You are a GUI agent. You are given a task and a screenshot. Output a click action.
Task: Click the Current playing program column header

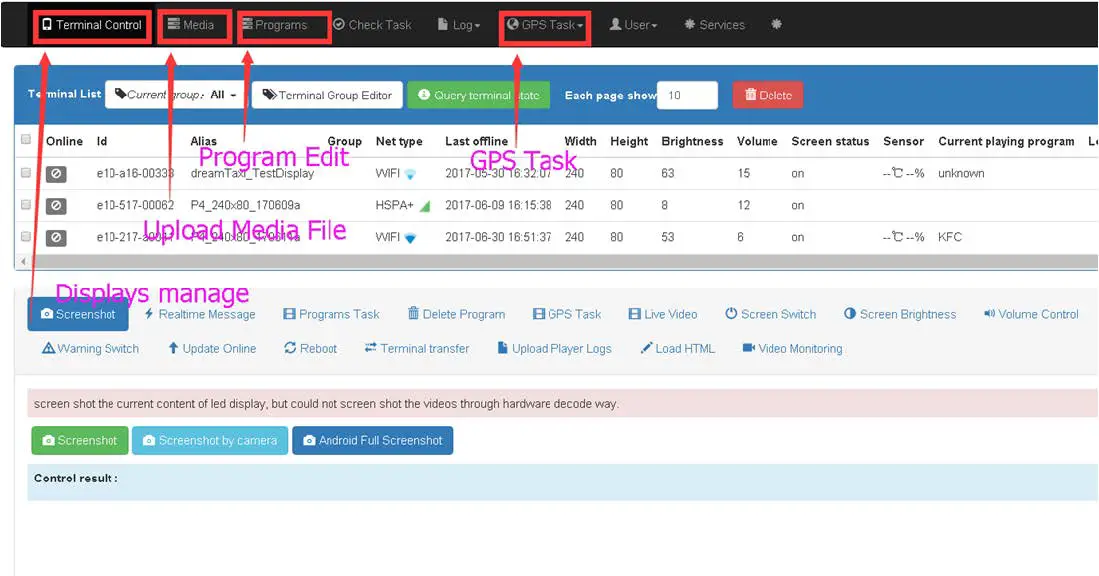(x=1006, y=141)
